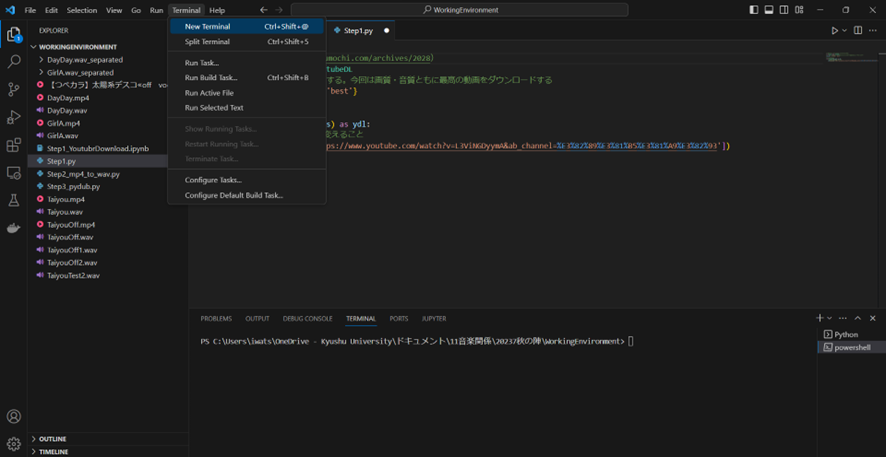This screenshot has width=886, height=457.
Task: Choose Configure Default Build Task... entry
Action: click(x=246, y=195)
